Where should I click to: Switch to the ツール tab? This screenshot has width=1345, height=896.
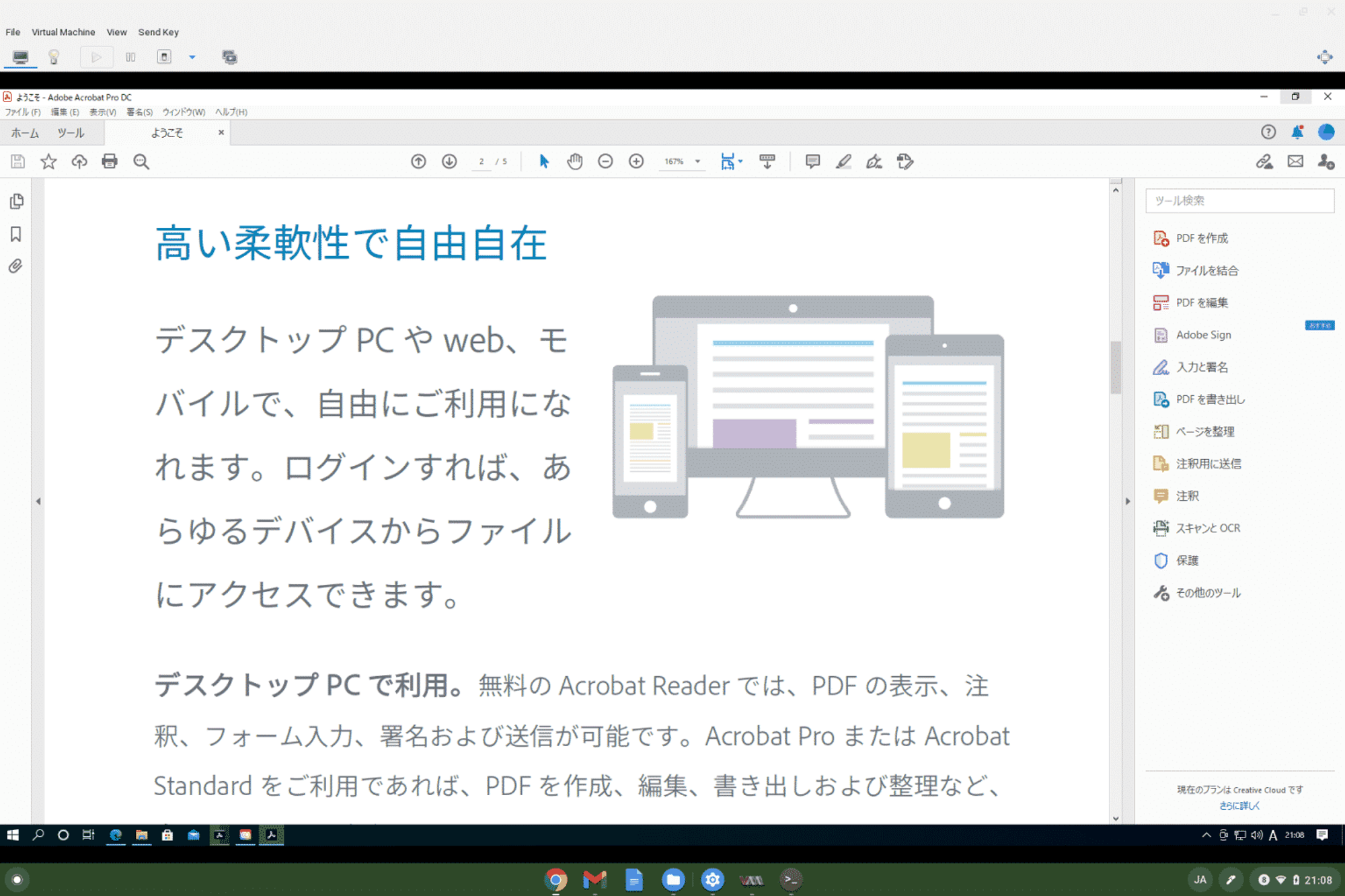pos(71,133)
